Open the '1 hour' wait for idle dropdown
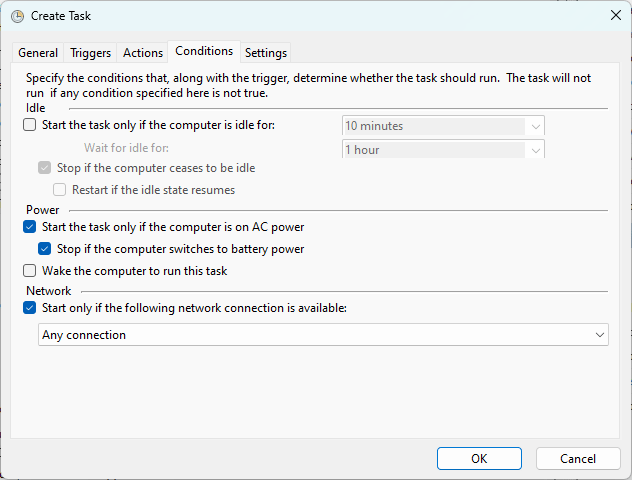This screenshot has width=632, height=480. click(443, 149)
